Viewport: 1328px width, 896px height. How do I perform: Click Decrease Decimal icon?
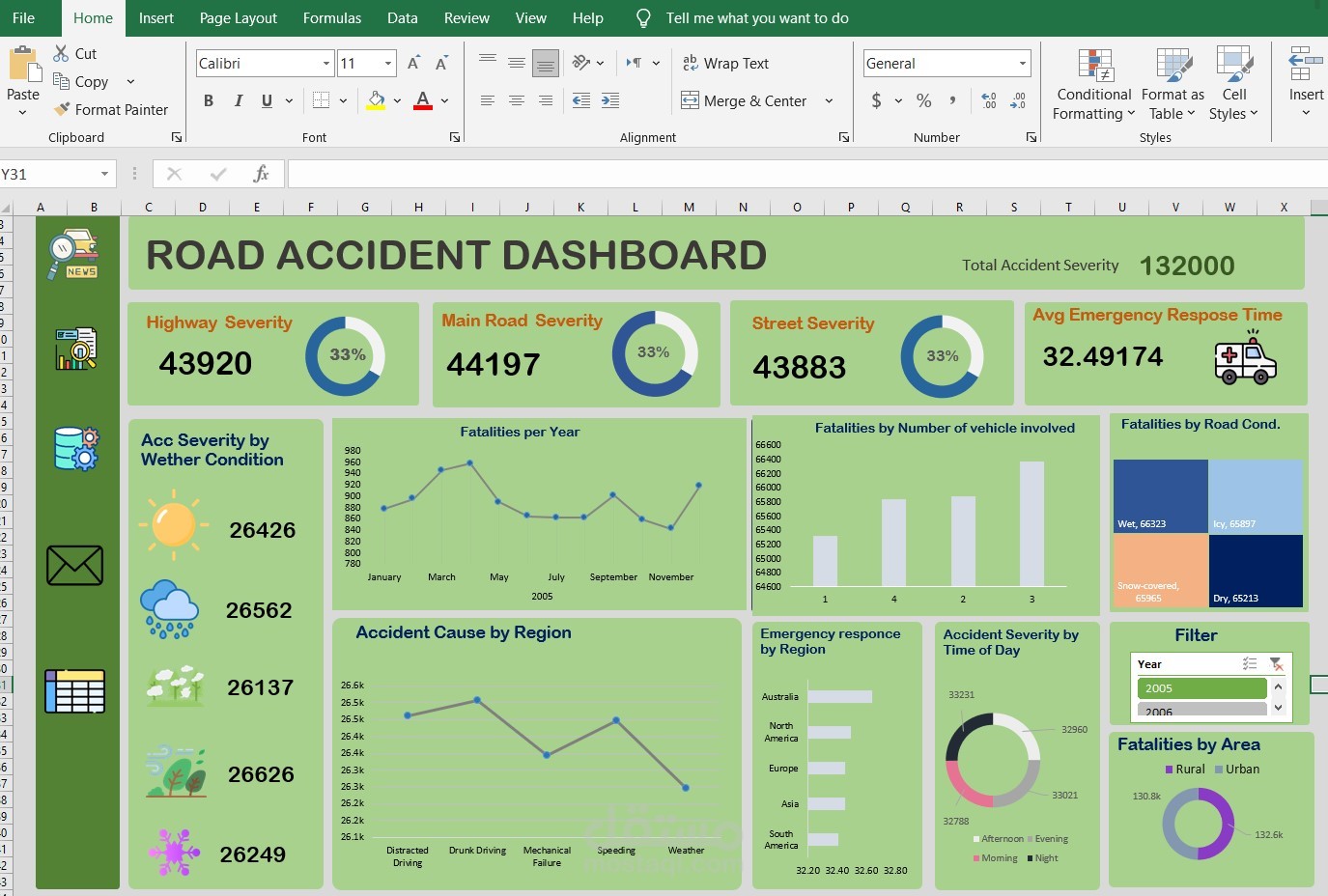click(x=1018, y=100)
